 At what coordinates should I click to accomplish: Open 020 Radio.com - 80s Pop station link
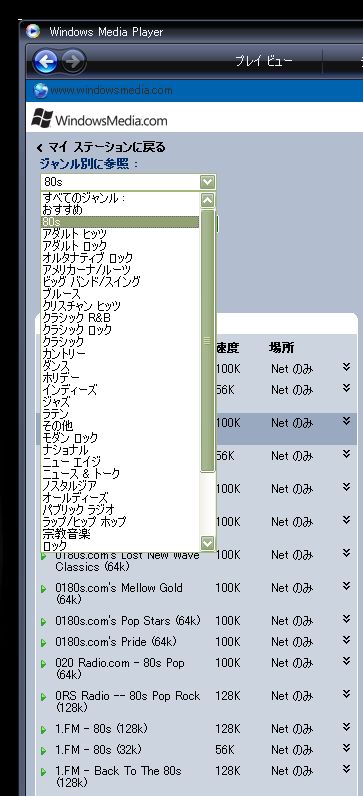point(120,669)
